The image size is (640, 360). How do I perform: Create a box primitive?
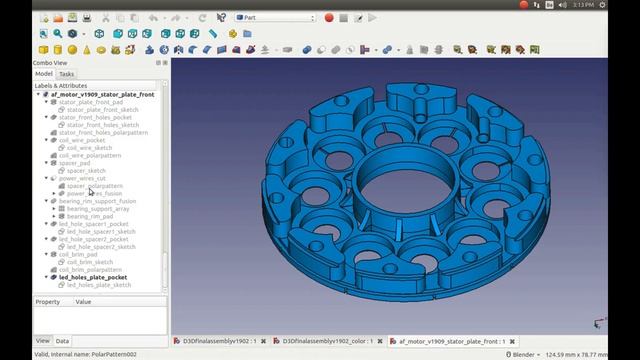coord(44,50)
